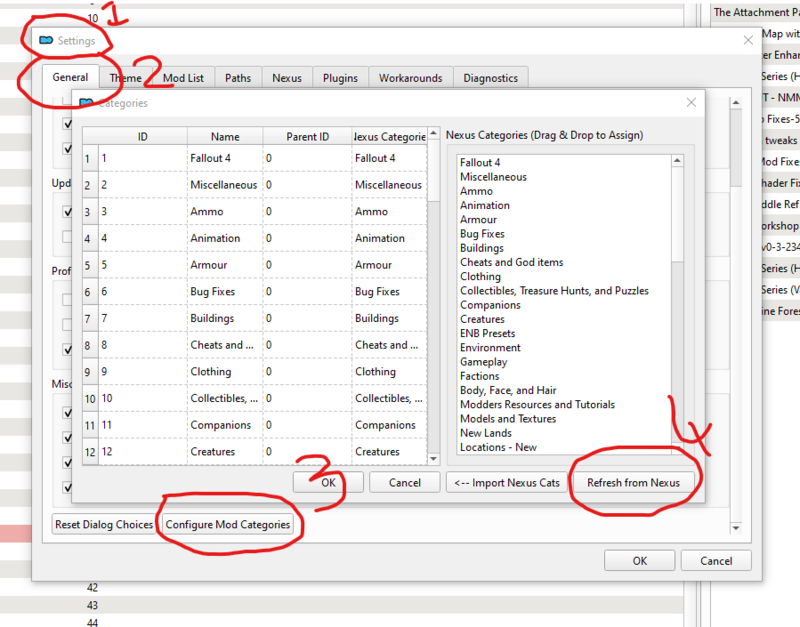Click Import Nexus Cats button
The image size is (800, 627).
pos(507,483)
